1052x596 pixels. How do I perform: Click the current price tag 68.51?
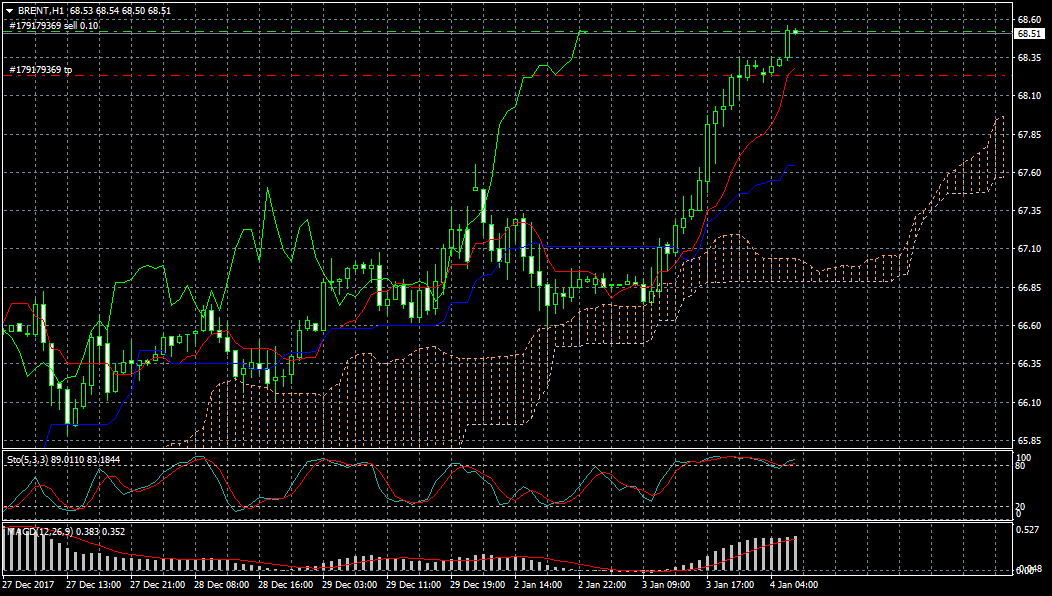click(x=1029, y=34)
